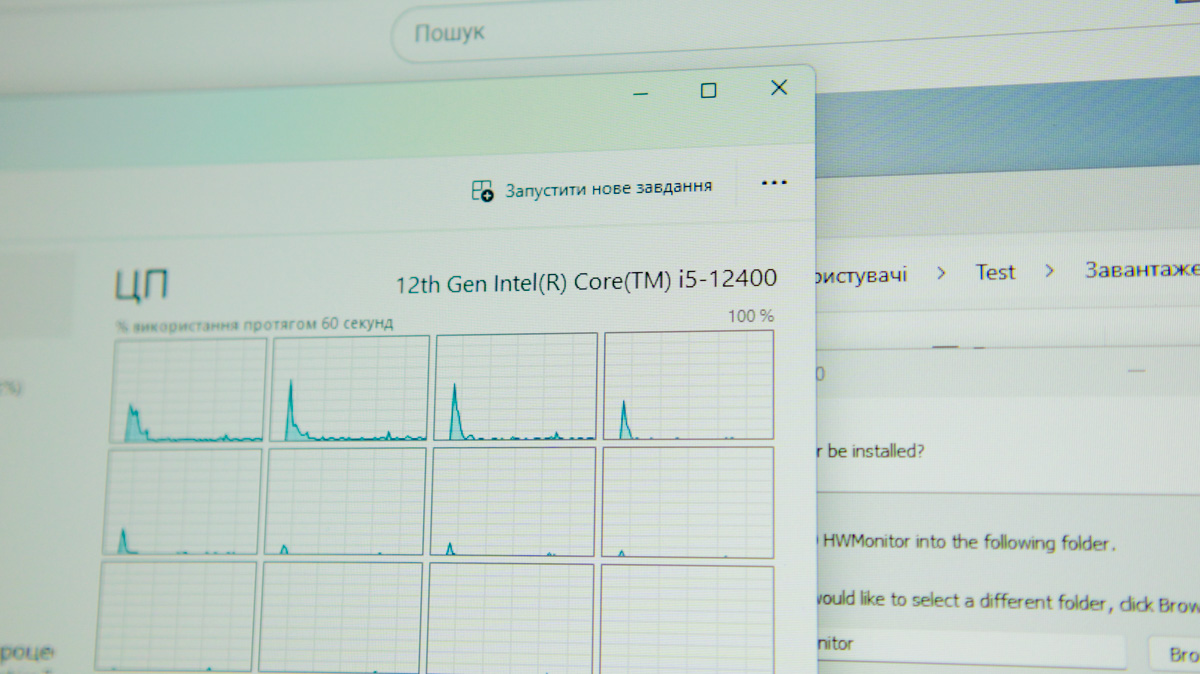Image resolution: width=1200 pixels, height=674 pixels.
Task: Click the Користувачі breadcrumb in Explorer
Action: (x=862, y=274)
